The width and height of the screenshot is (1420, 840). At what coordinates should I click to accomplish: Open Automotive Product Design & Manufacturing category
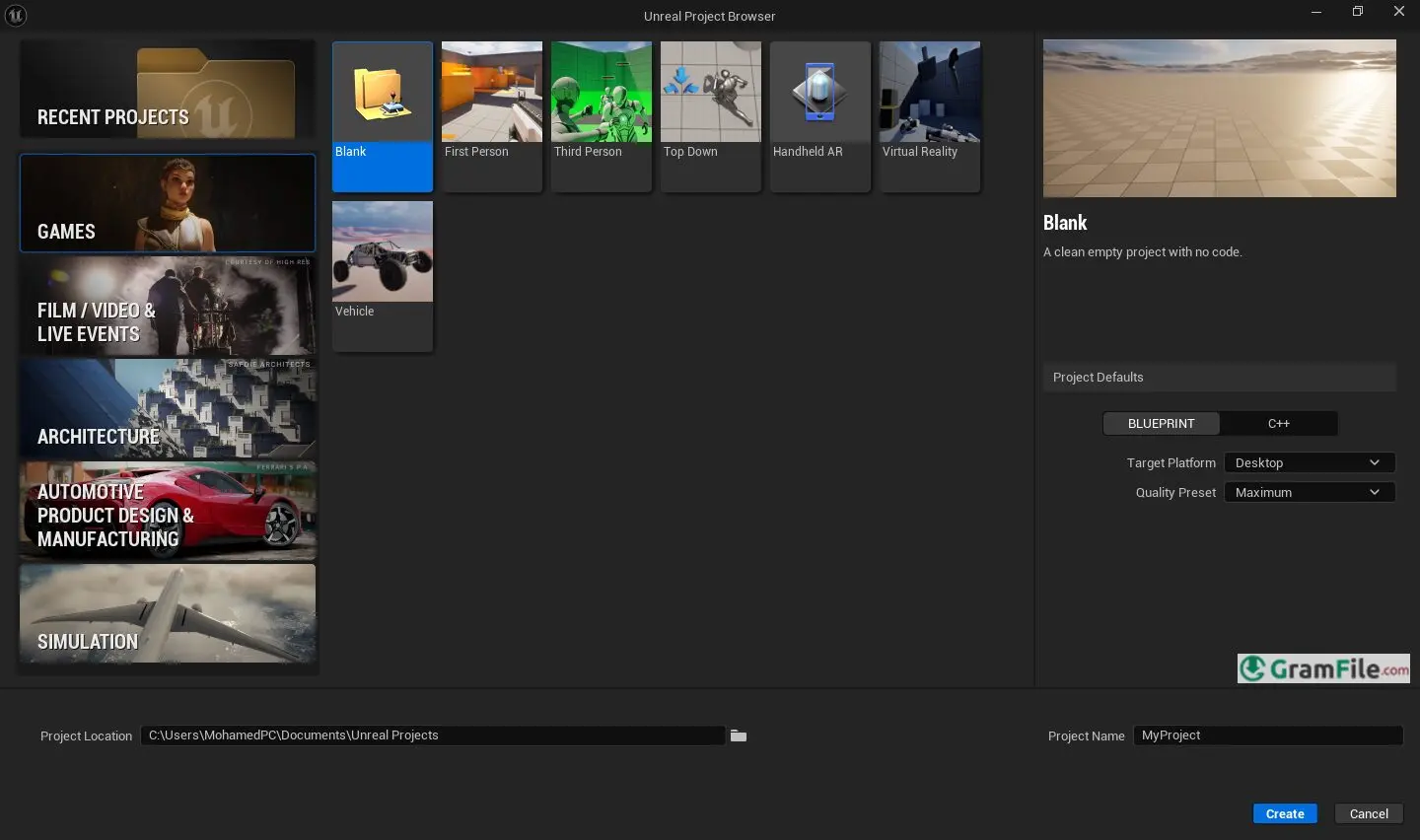point(168,511)
